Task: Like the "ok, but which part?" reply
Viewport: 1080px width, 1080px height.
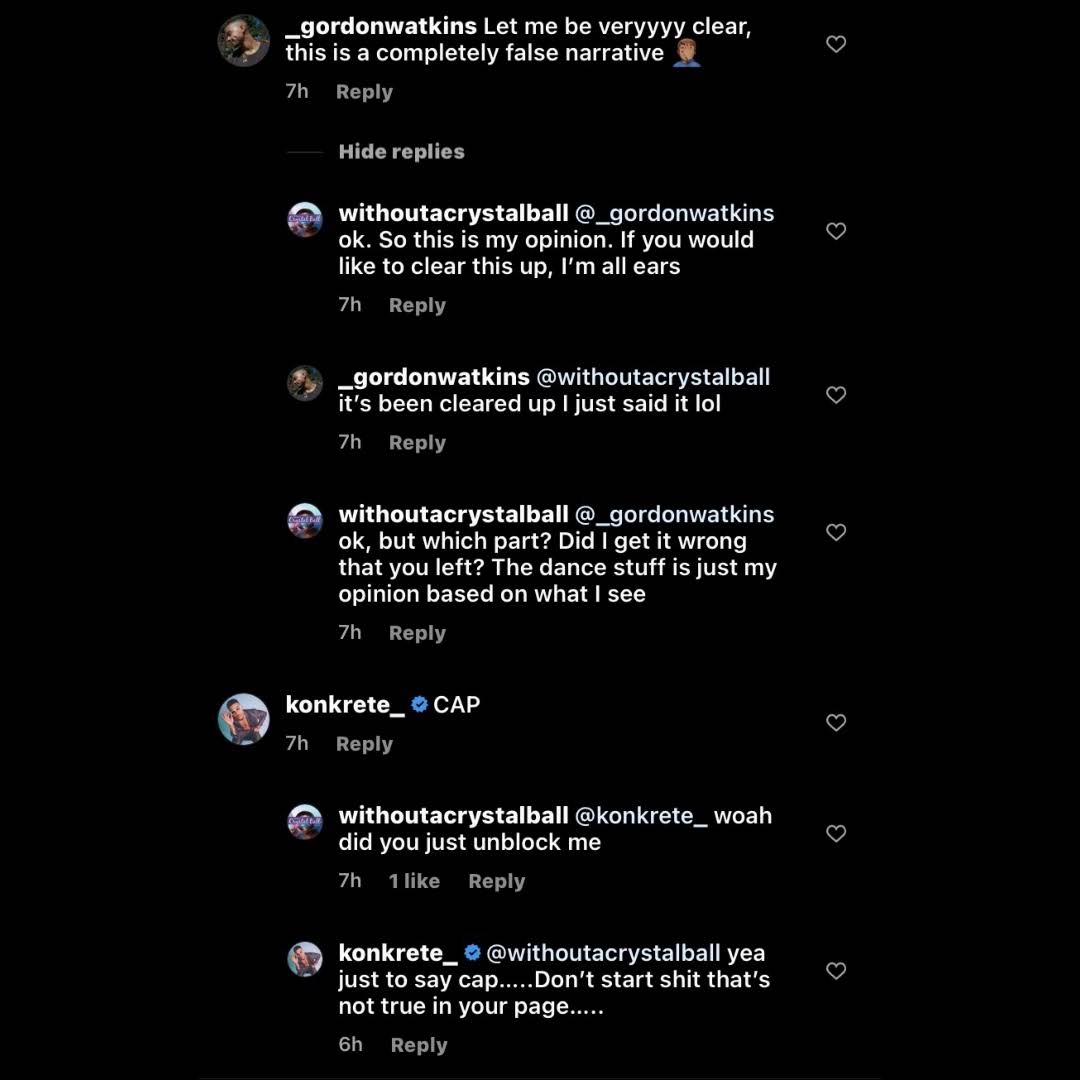Action: click(x=836, y=532)
